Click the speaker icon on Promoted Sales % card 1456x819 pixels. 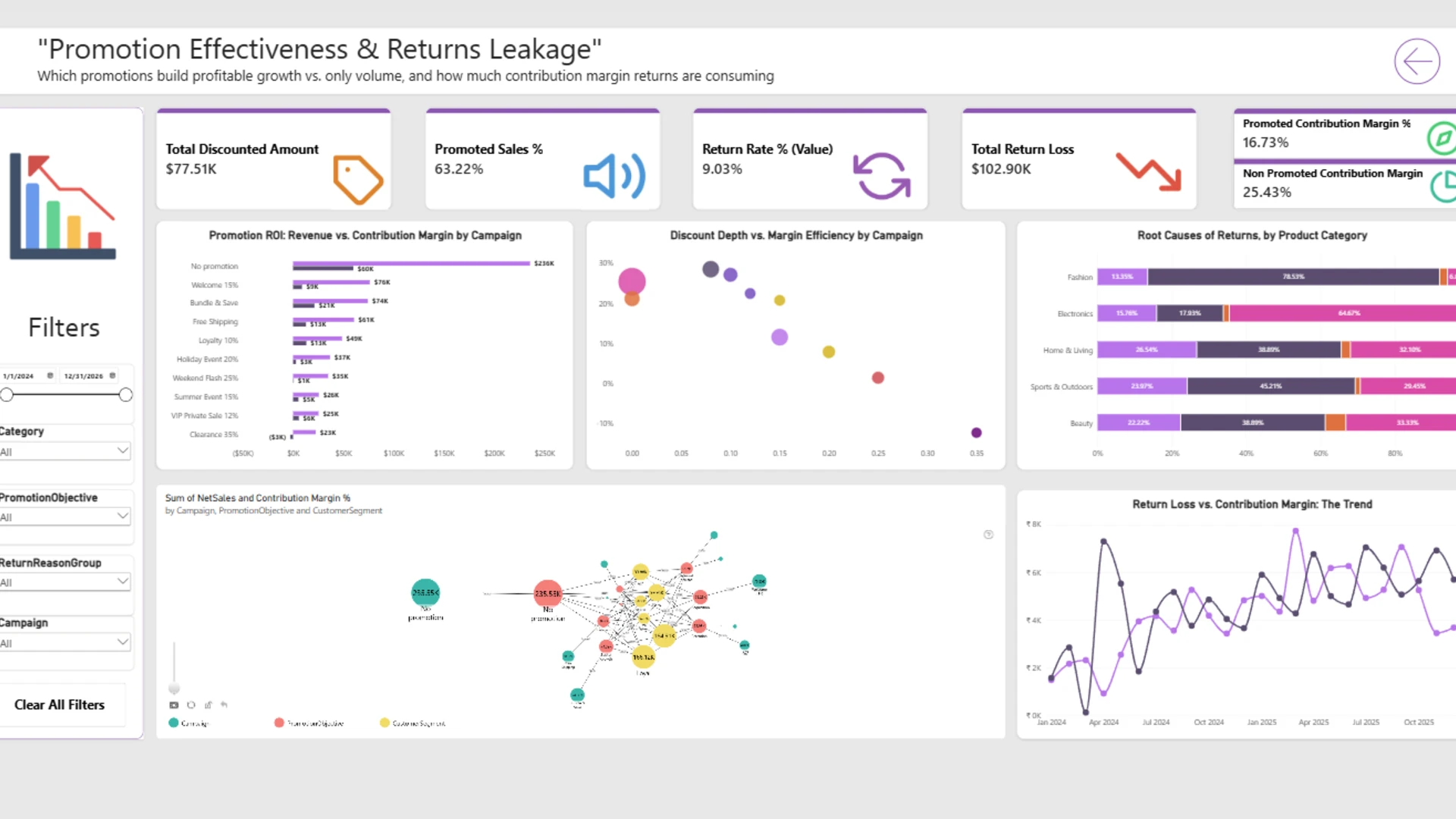coord(614,177)
